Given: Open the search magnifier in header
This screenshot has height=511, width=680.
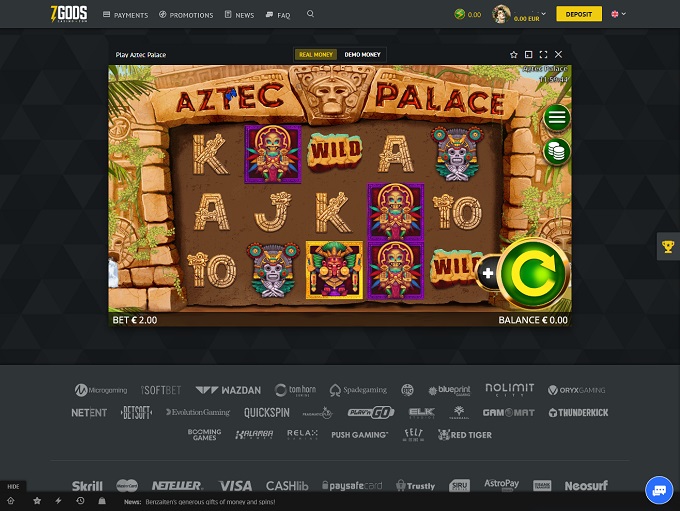Looking at the screenshot, I should pos(310,15).
